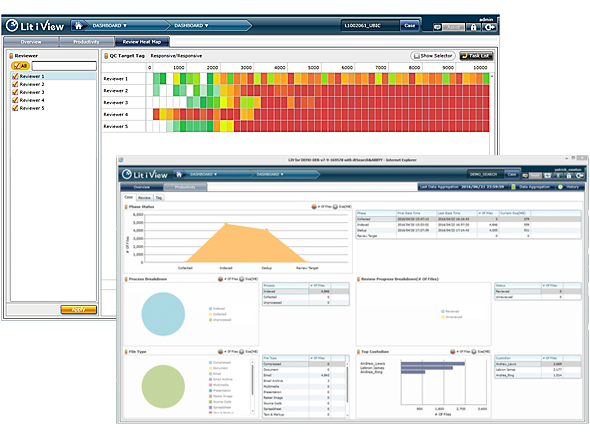Viewport: 590px width, 442px height.
Task: Click the Apply button in Reviewer panel
Action: tap(79, 309)
